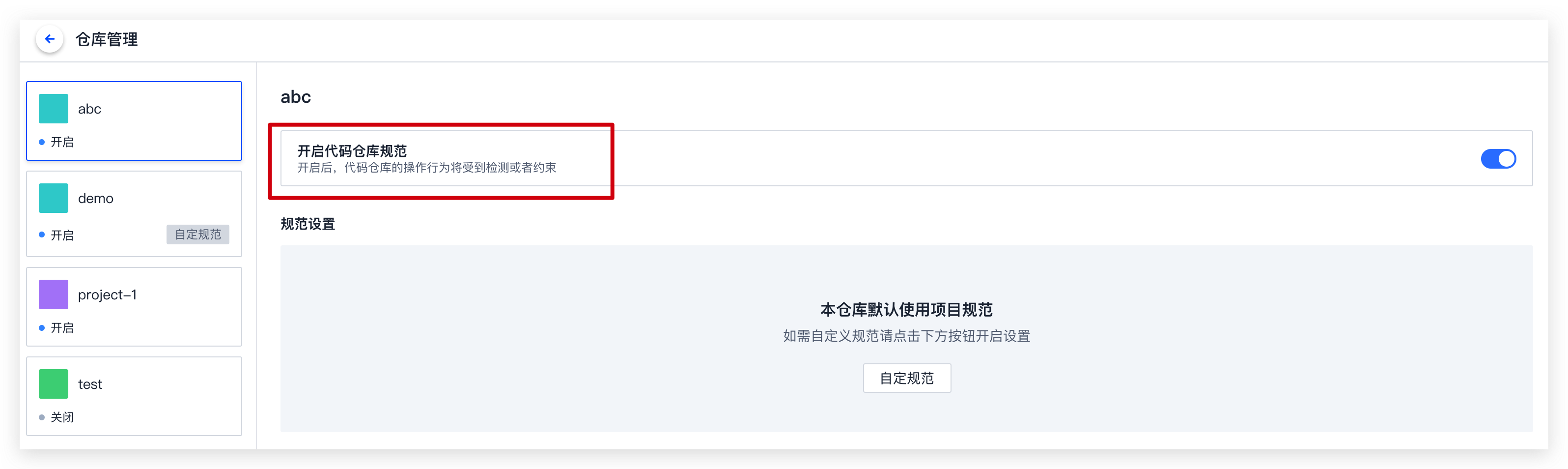Click the 自定规范 tag on demo card

click(x=198, y=234)
